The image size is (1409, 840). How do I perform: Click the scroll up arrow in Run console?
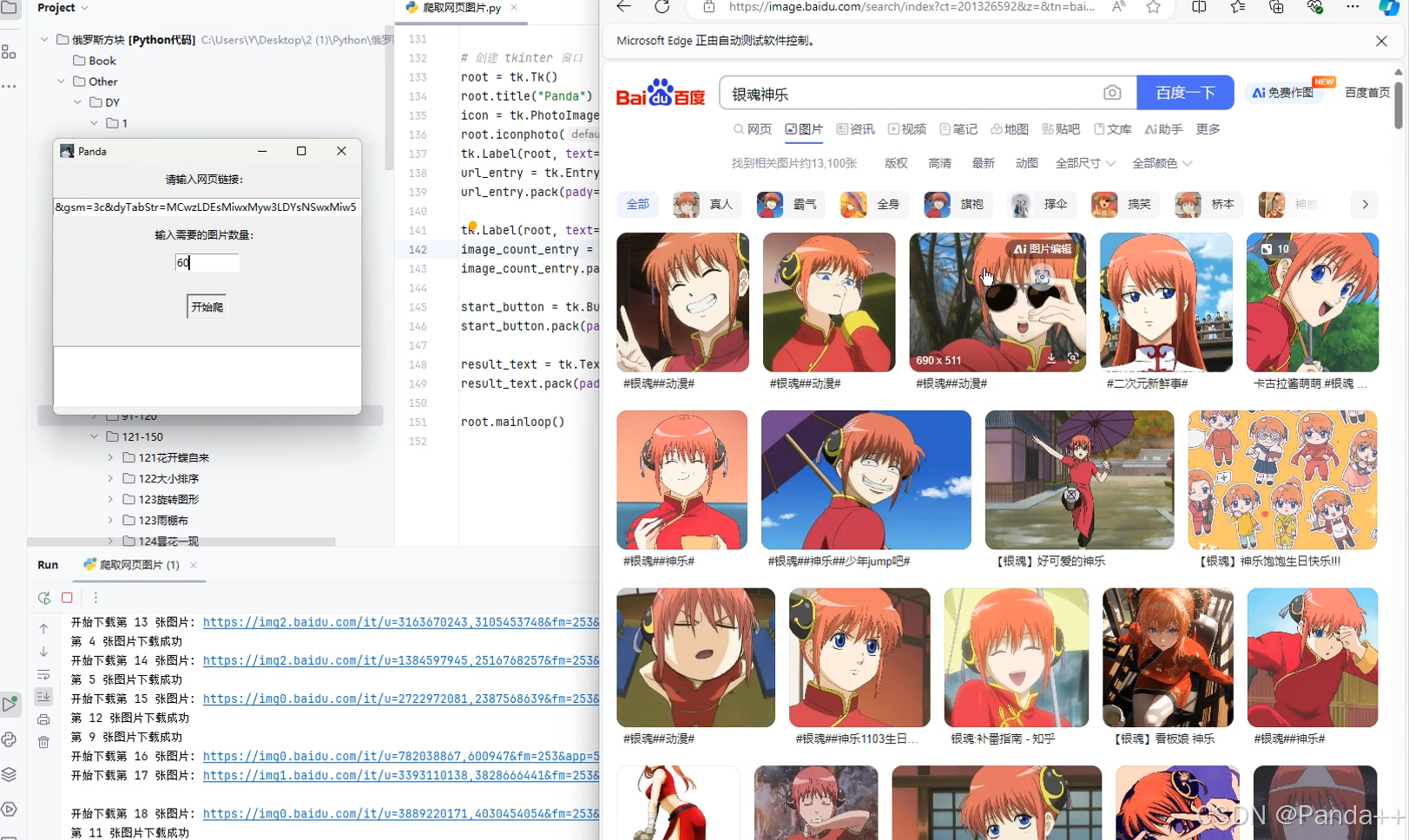pos(43,628)
